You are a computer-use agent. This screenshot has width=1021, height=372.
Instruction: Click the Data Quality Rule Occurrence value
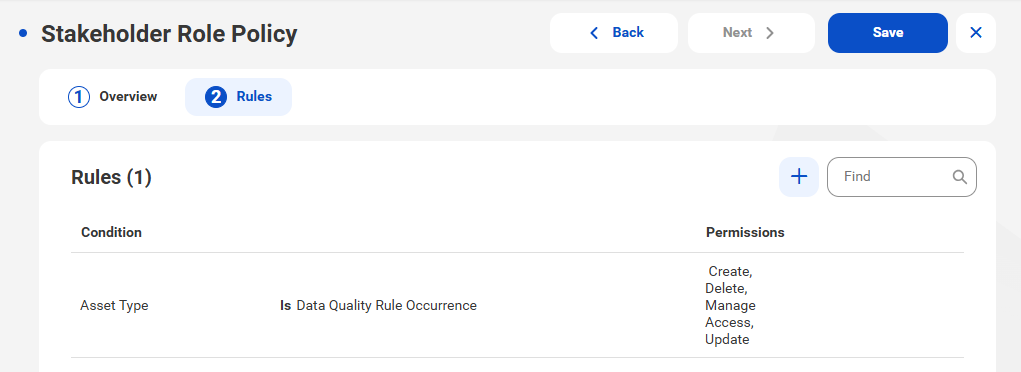coord(386,305)
